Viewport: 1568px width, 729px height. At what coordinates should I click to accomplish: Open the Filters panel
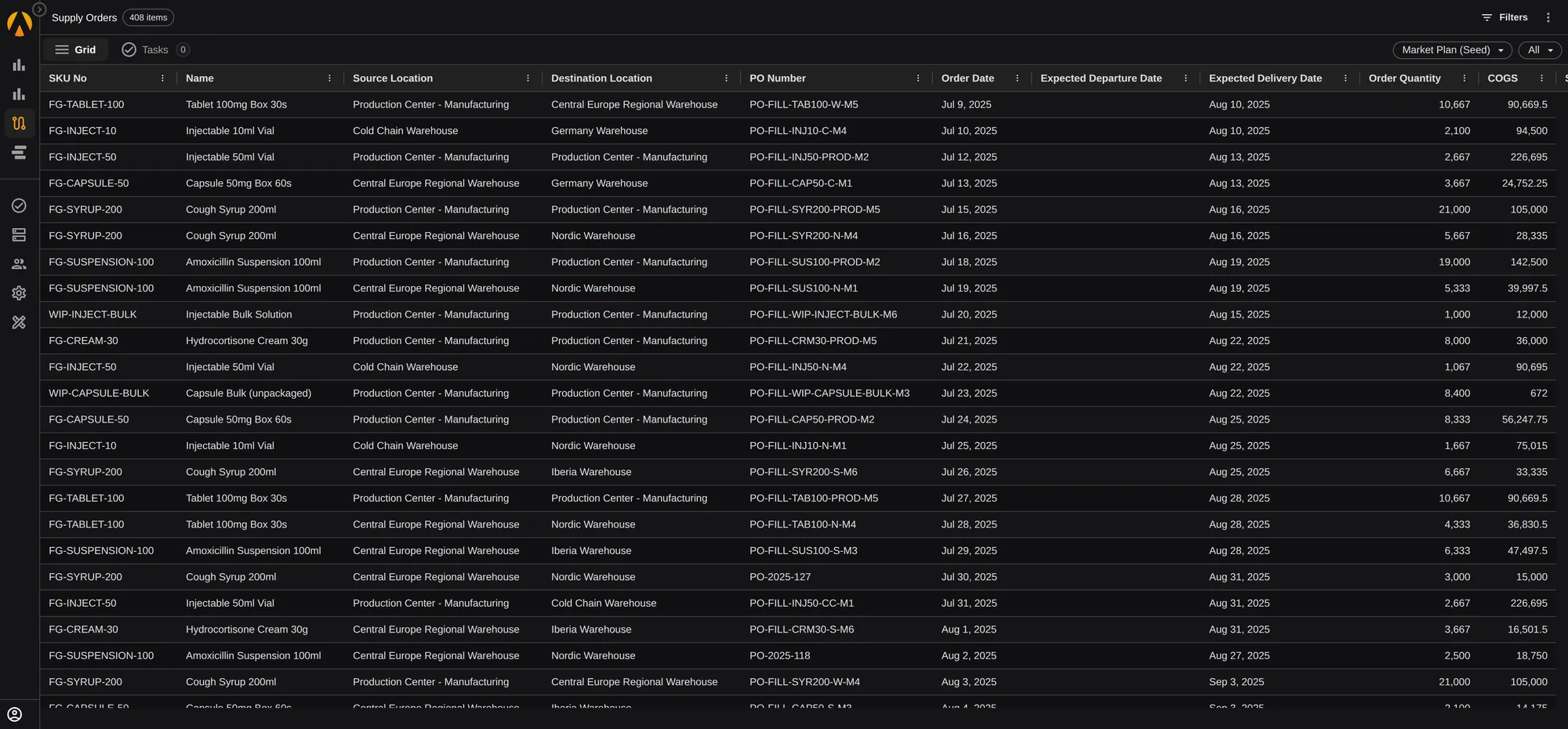coord(1504,17)
